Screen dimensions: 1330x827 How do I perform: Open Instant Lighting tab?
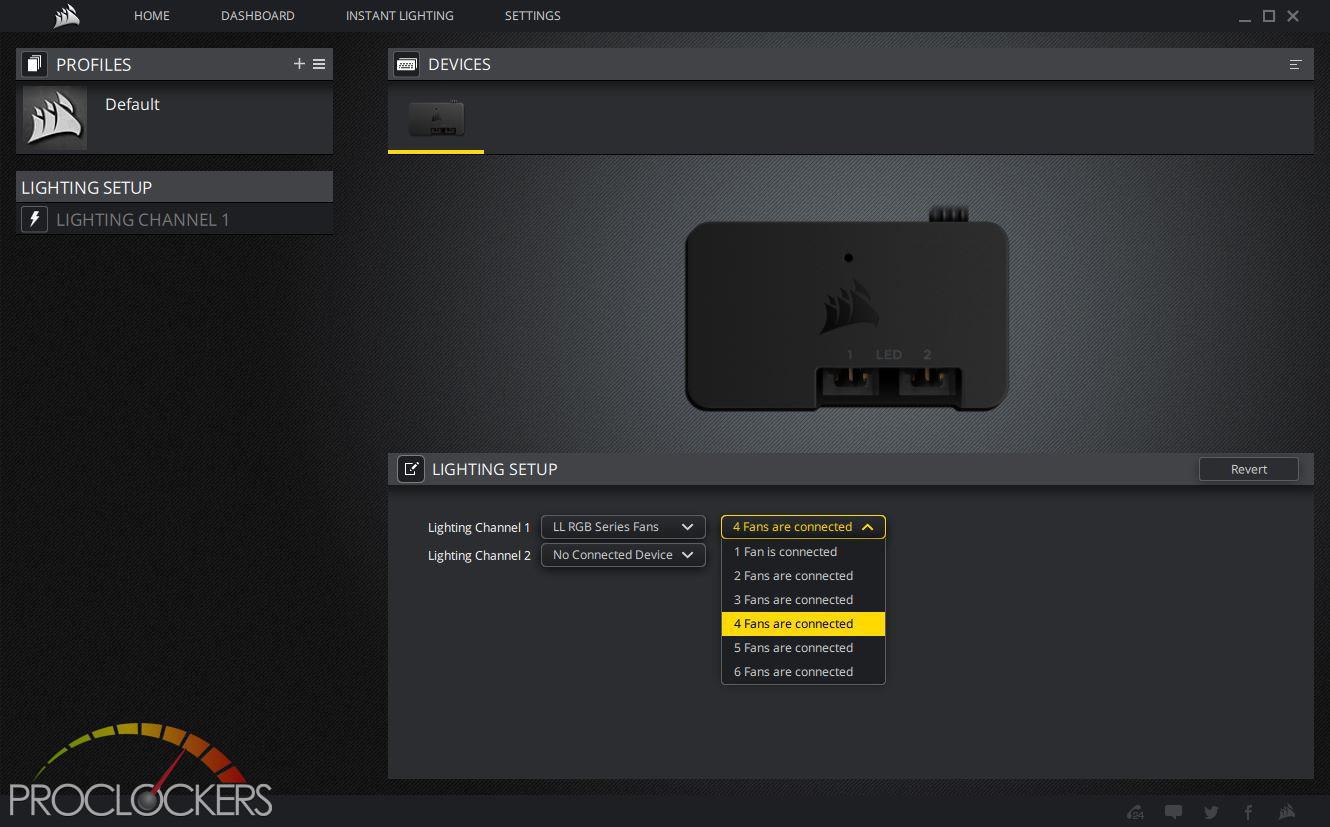tap(400, 15)
